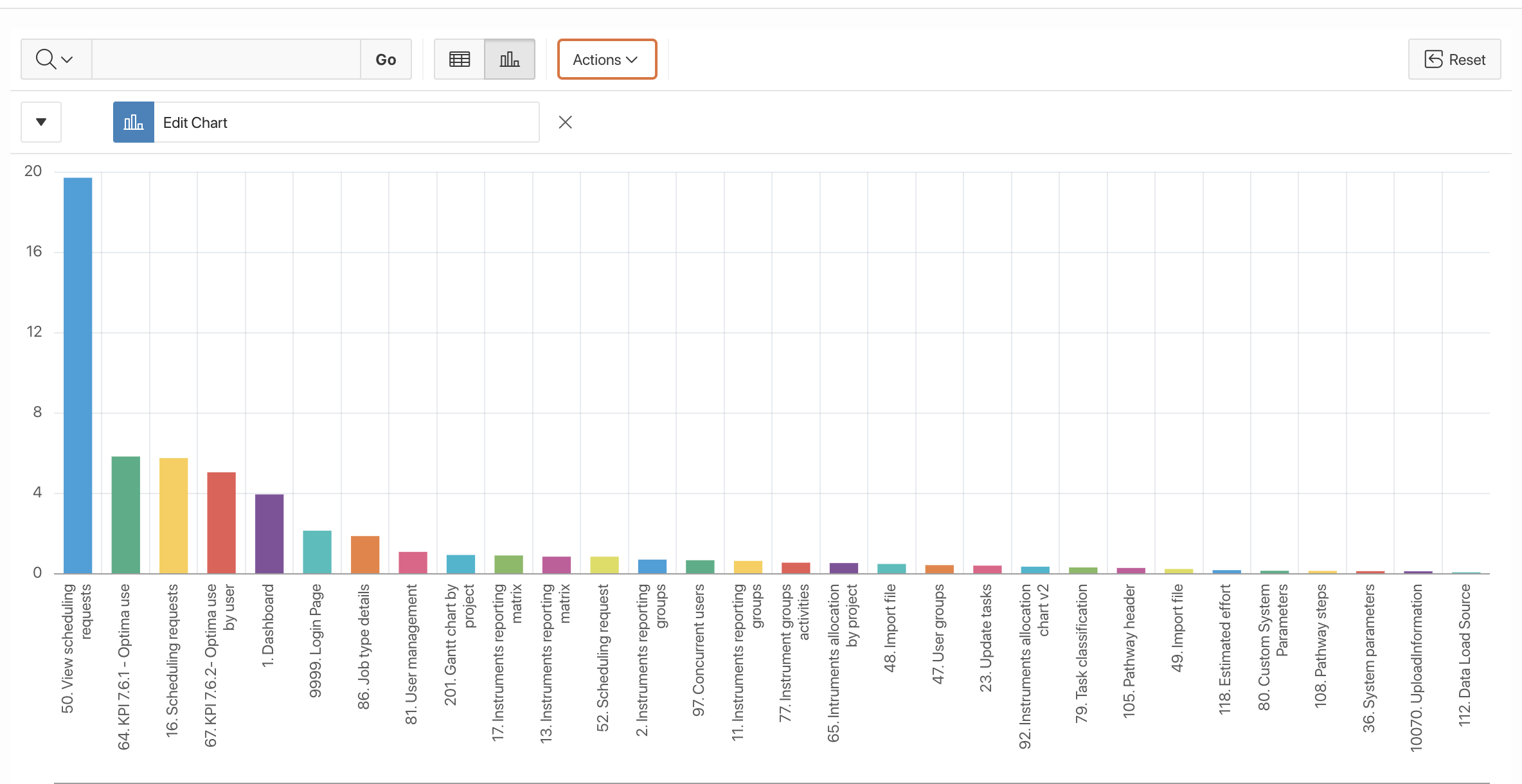
Task: Switch to the report grid view icon
Action: pos(460,59)
